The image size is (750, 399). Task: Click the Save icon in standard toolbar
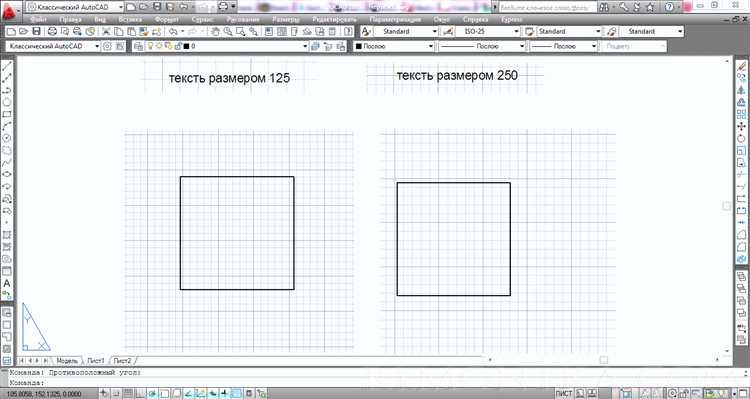coord(36,32)
